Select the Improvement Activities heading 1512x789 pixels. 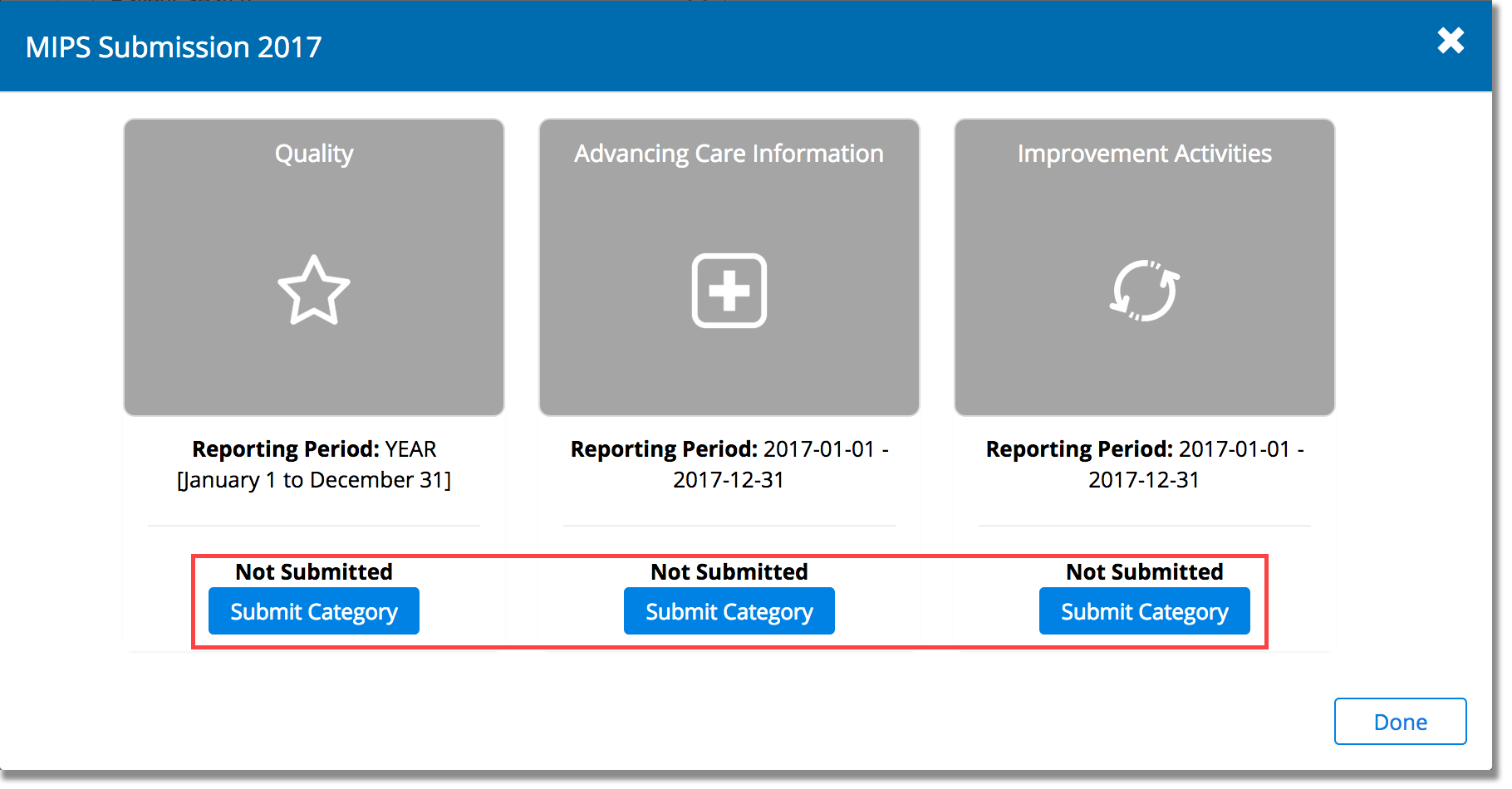tap(1144, 154)
